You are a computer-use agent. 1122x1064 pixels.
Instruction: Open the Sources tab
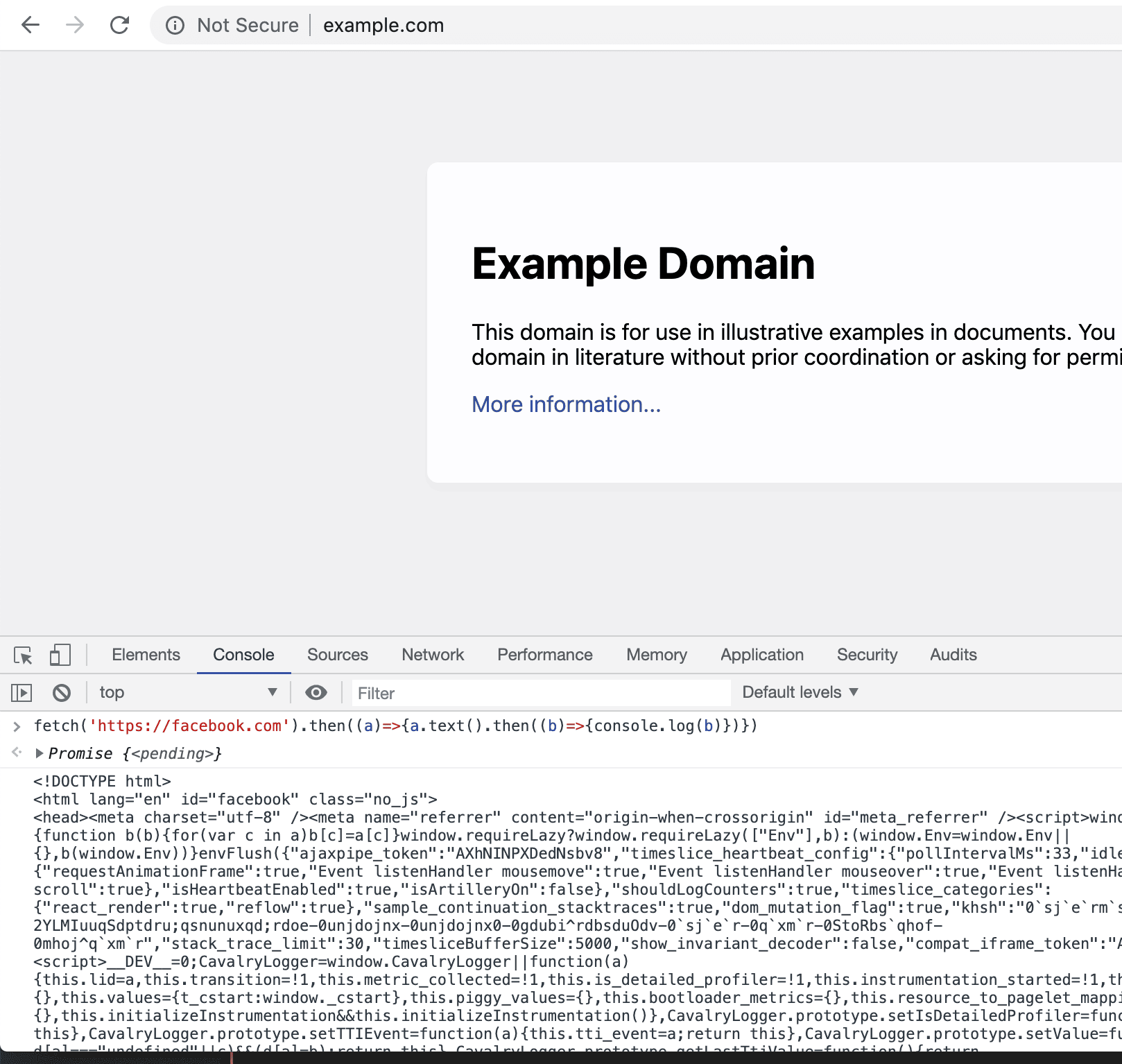click(x=338, y=655)
